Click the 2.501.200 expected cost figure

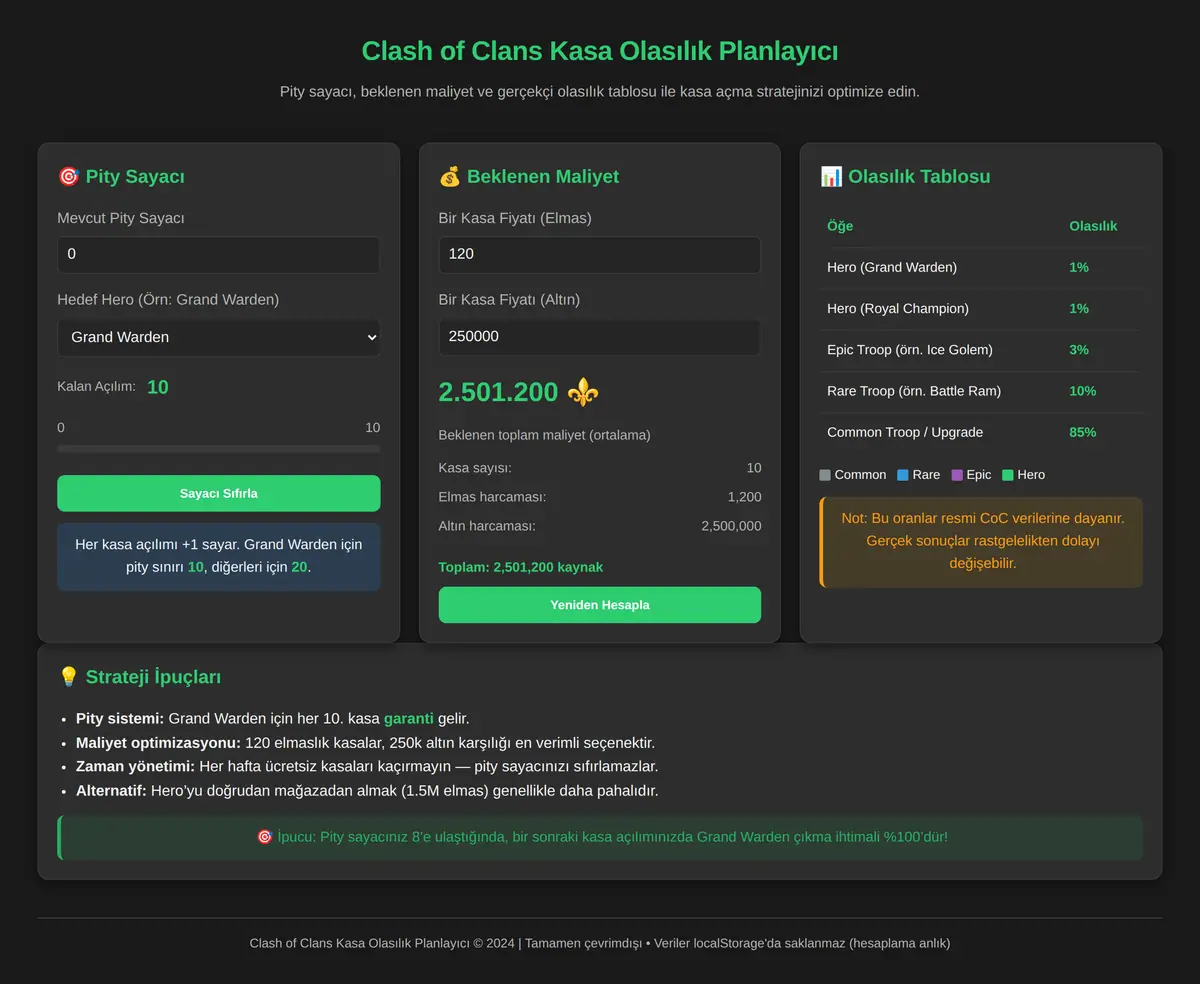498,392
